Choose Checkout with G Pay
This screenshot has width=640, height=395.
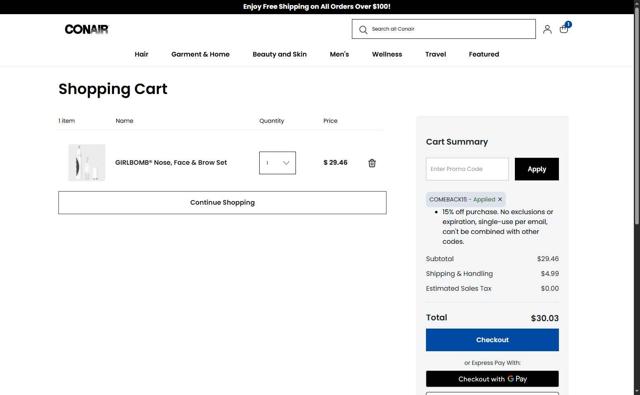point(492,379)
